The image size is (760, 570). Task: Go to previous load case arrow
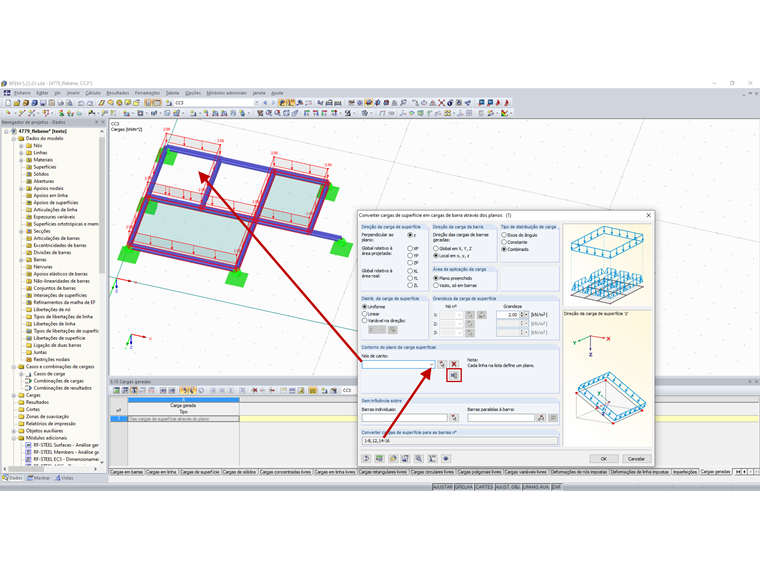[x=265, y=103]
